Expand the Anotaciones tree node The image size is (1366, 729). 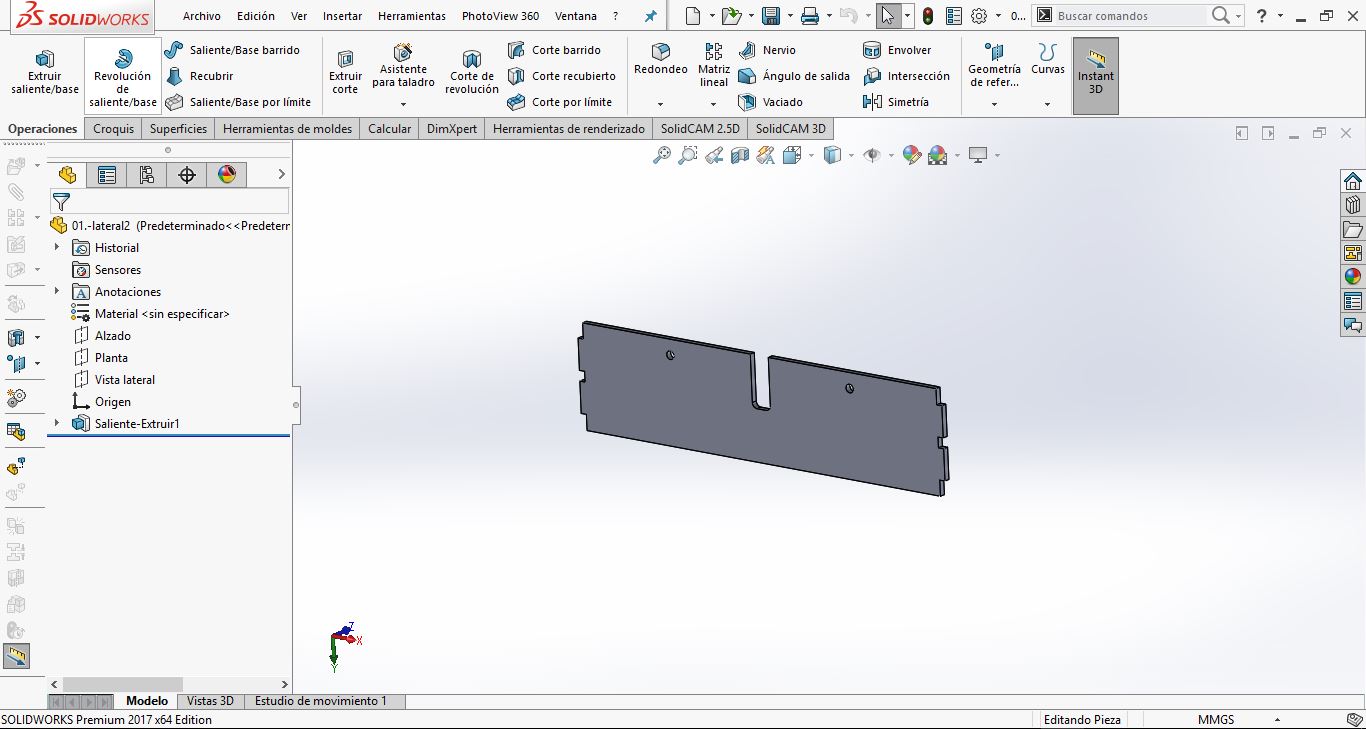[x=57, y=292]
